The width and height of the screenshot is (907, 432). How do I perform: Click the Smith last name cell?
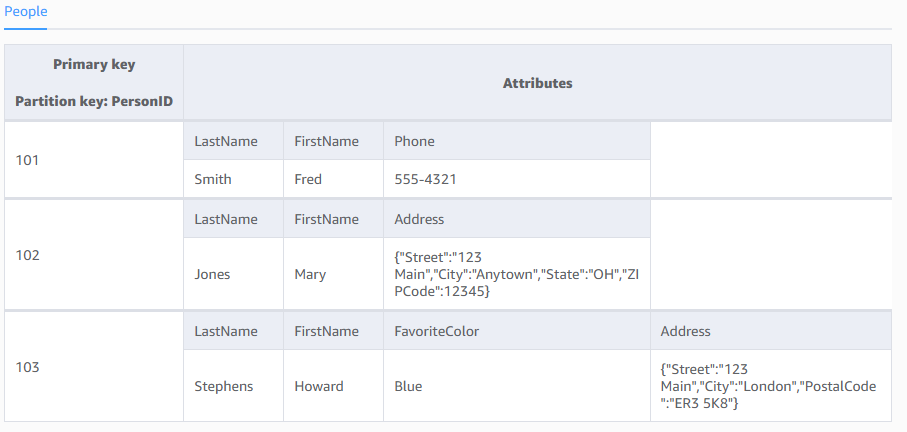click(213, 179)
